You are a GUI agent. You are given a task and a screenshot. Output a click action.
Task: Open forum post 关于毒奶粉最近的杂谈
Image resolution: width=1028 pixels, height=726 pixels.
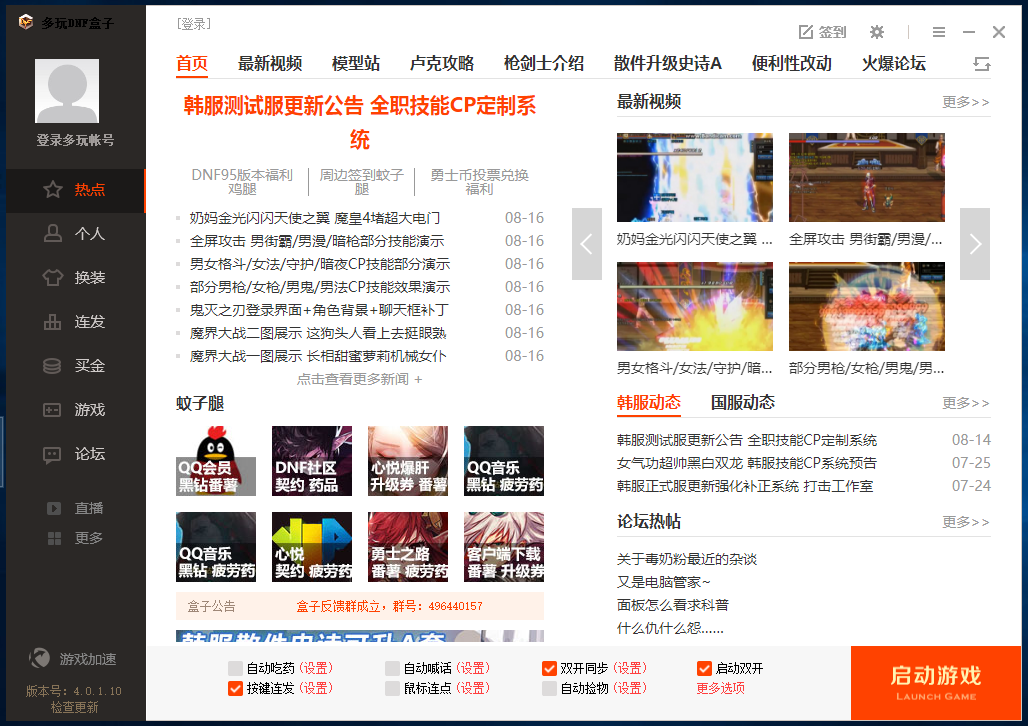686,559
